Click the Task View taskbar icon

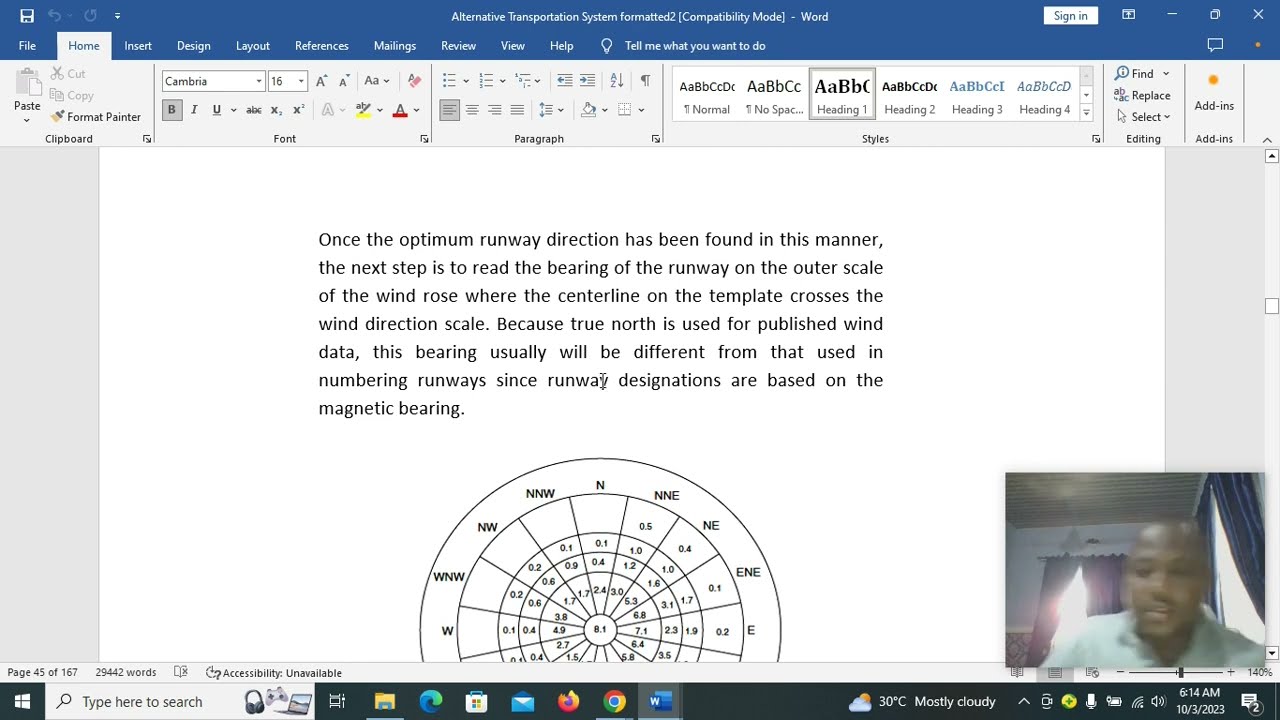(x=337, y=702)
